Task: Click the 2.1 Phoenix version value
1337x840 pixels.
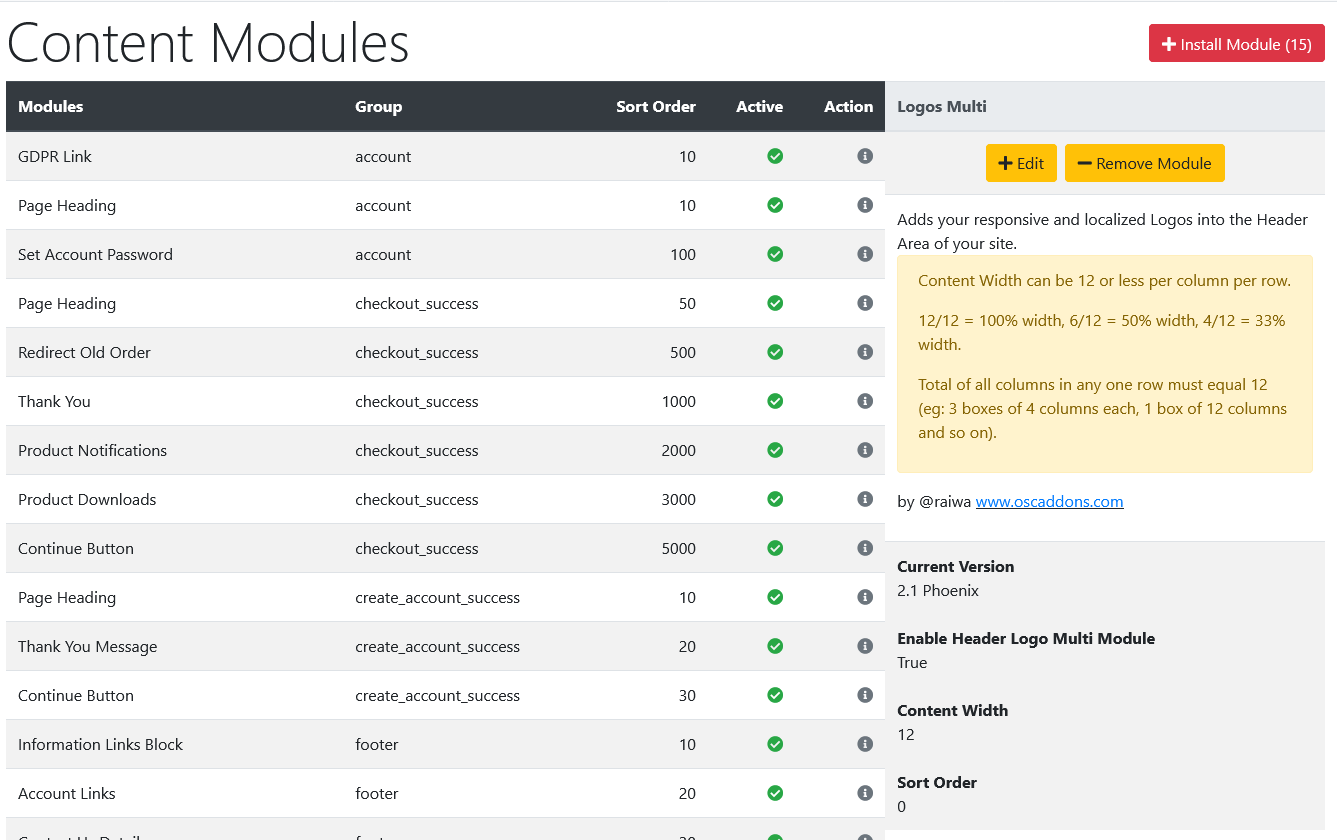Action: pos(938,590)
